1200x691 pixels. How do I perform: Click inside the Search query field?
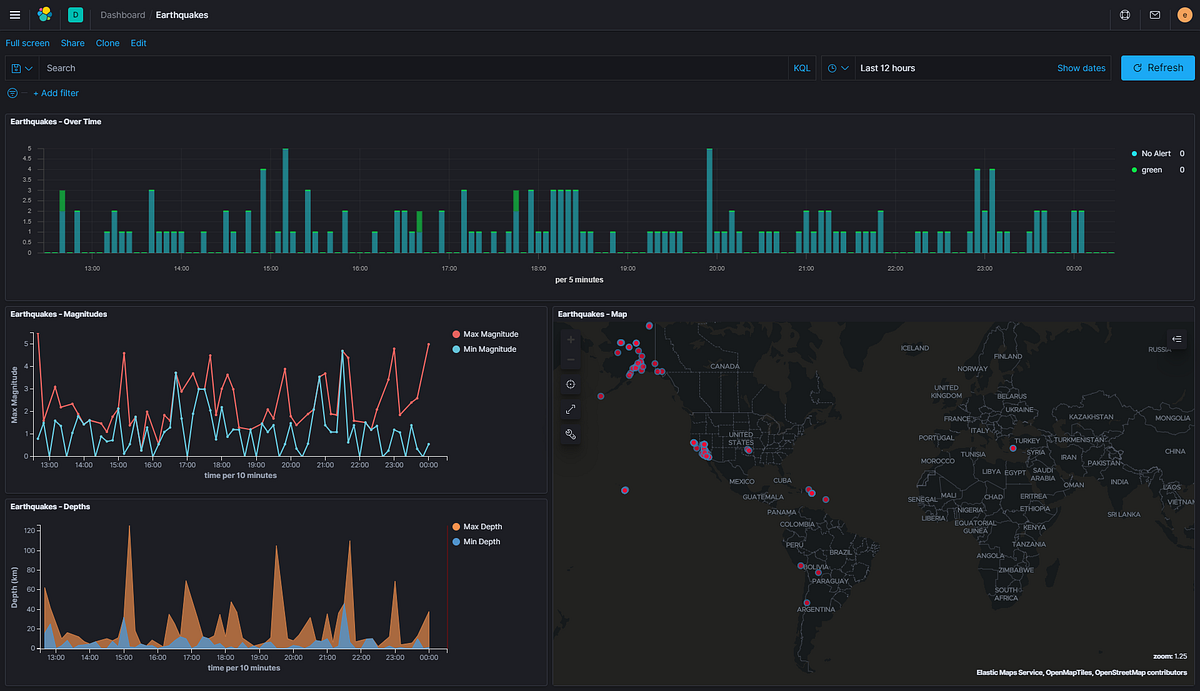[400, 67]
